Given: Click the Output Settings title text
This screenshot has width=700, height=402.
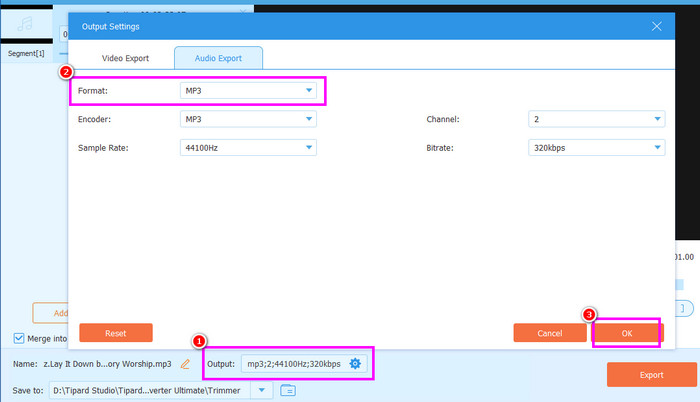Looking at the screenshot, I should [110, 27].
